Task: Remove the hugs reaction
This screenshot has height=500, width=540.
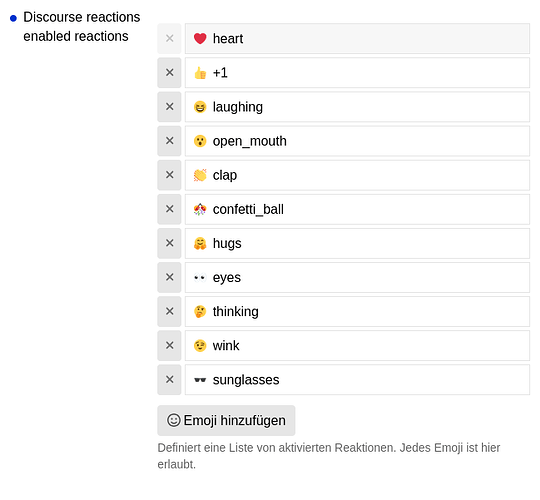Action: click(169, 243)
